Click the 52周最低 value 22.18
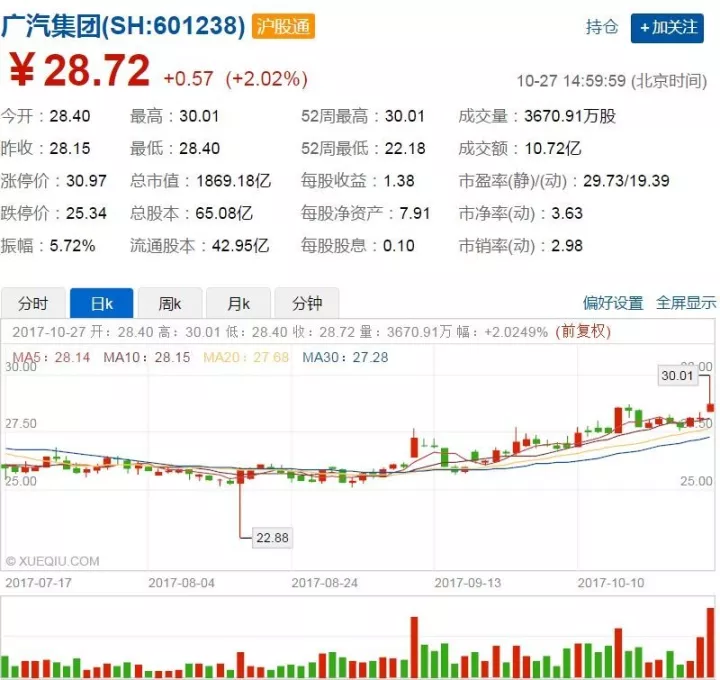720x680 pixels. 405,148
